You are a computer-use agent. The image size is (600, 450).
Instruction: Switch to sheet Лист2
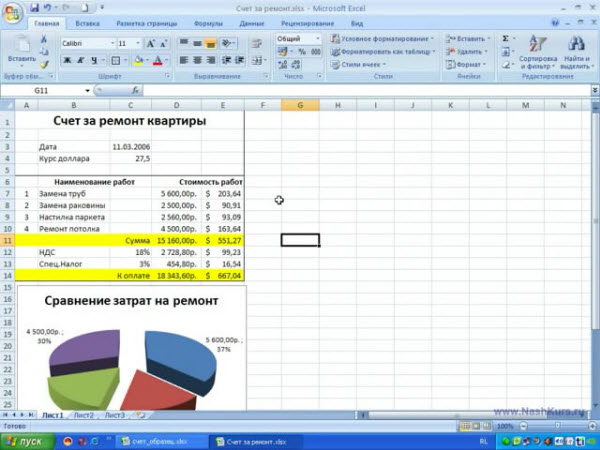click(83, 415)
